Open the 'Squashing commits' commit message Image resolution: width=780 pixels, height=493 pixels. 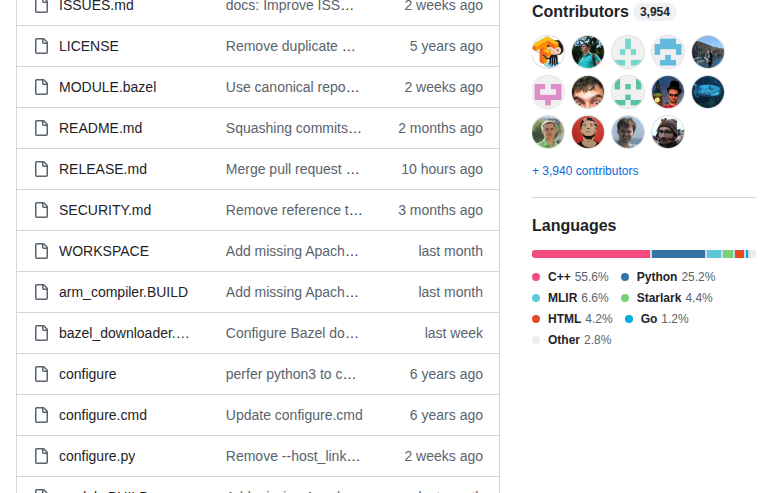293,128
